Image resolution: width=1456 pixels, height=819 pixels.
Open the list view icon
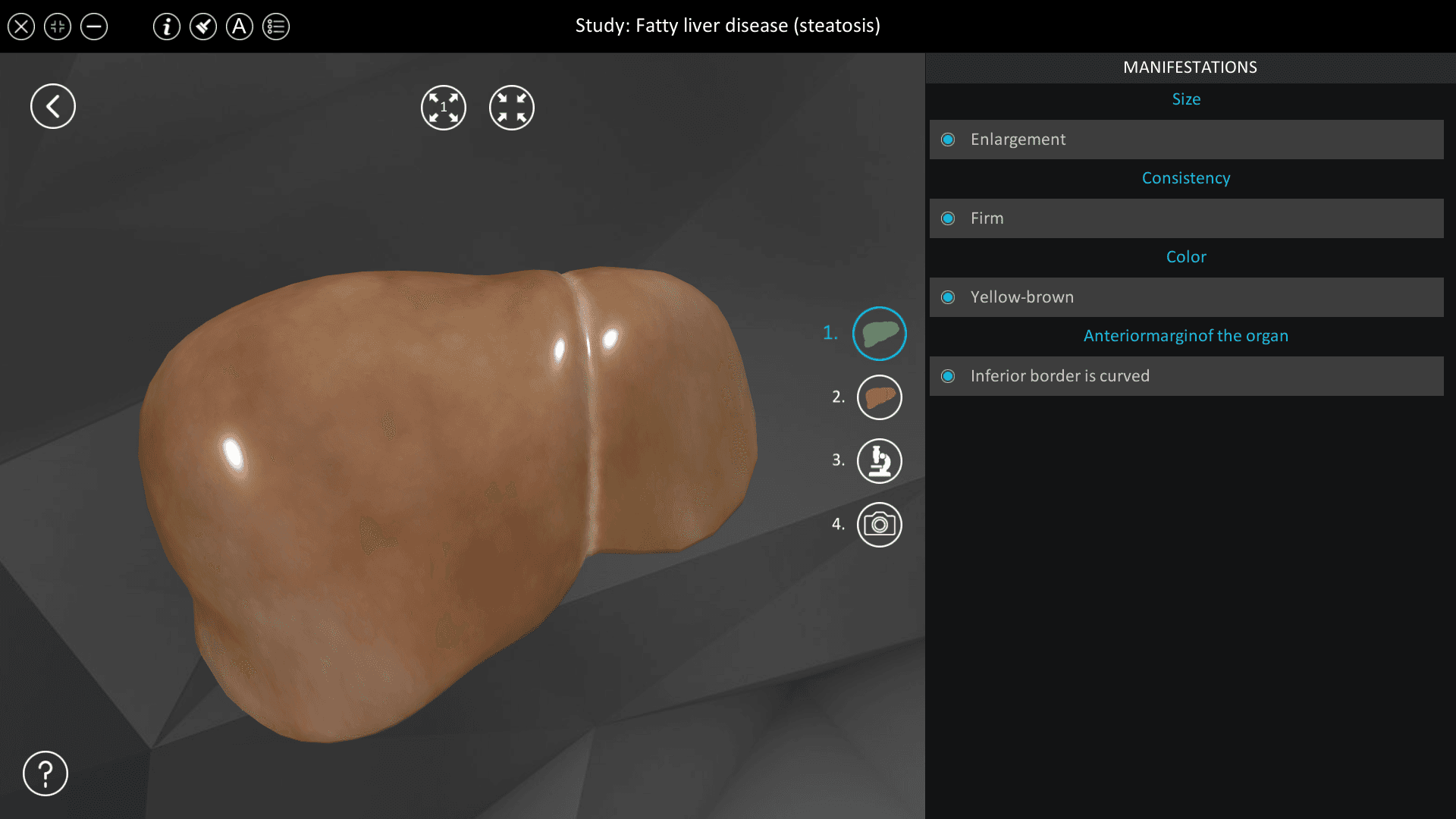pyautogui.click(x=276, y=27)
